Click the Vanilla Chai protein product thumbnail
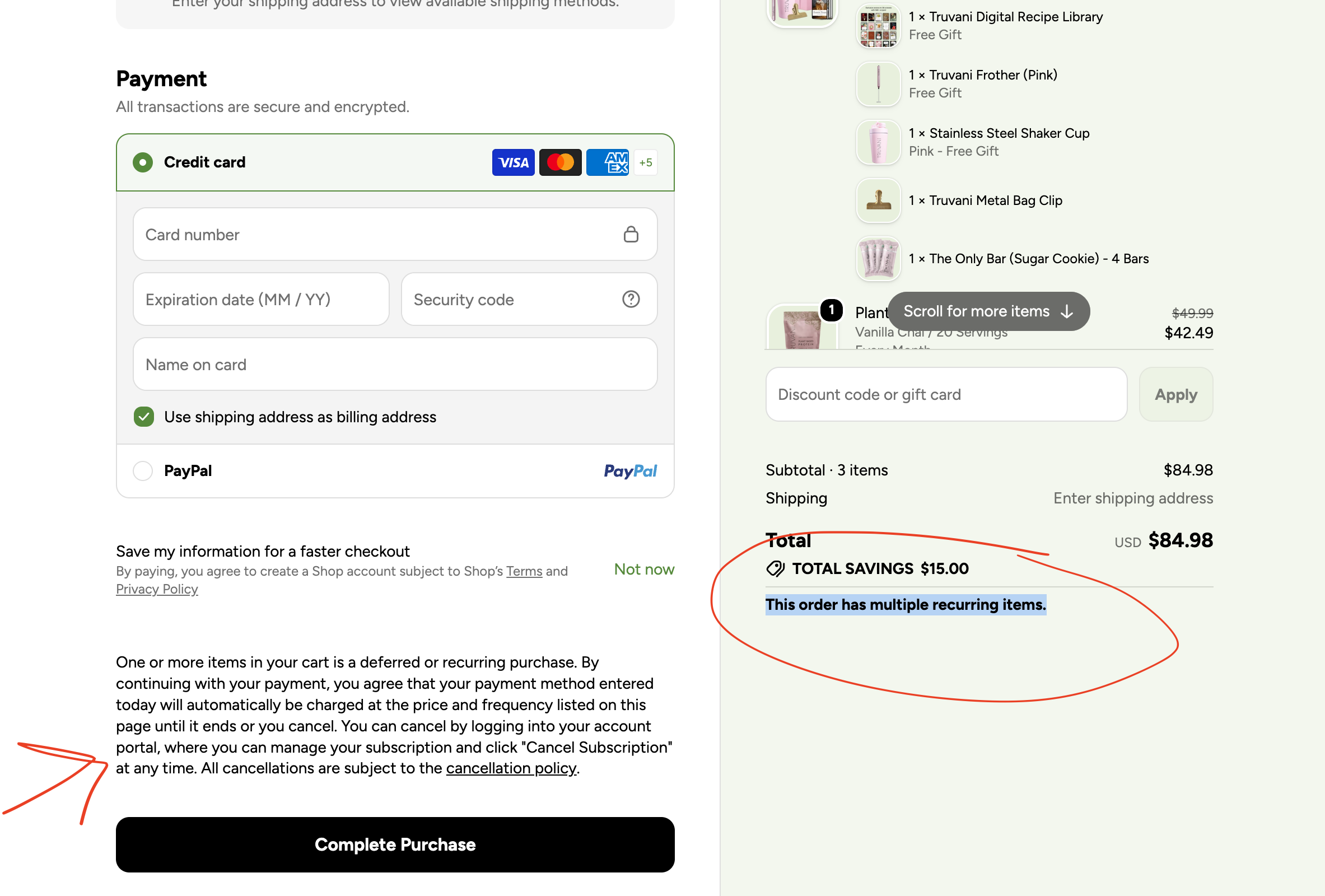 tap(801, 328)
